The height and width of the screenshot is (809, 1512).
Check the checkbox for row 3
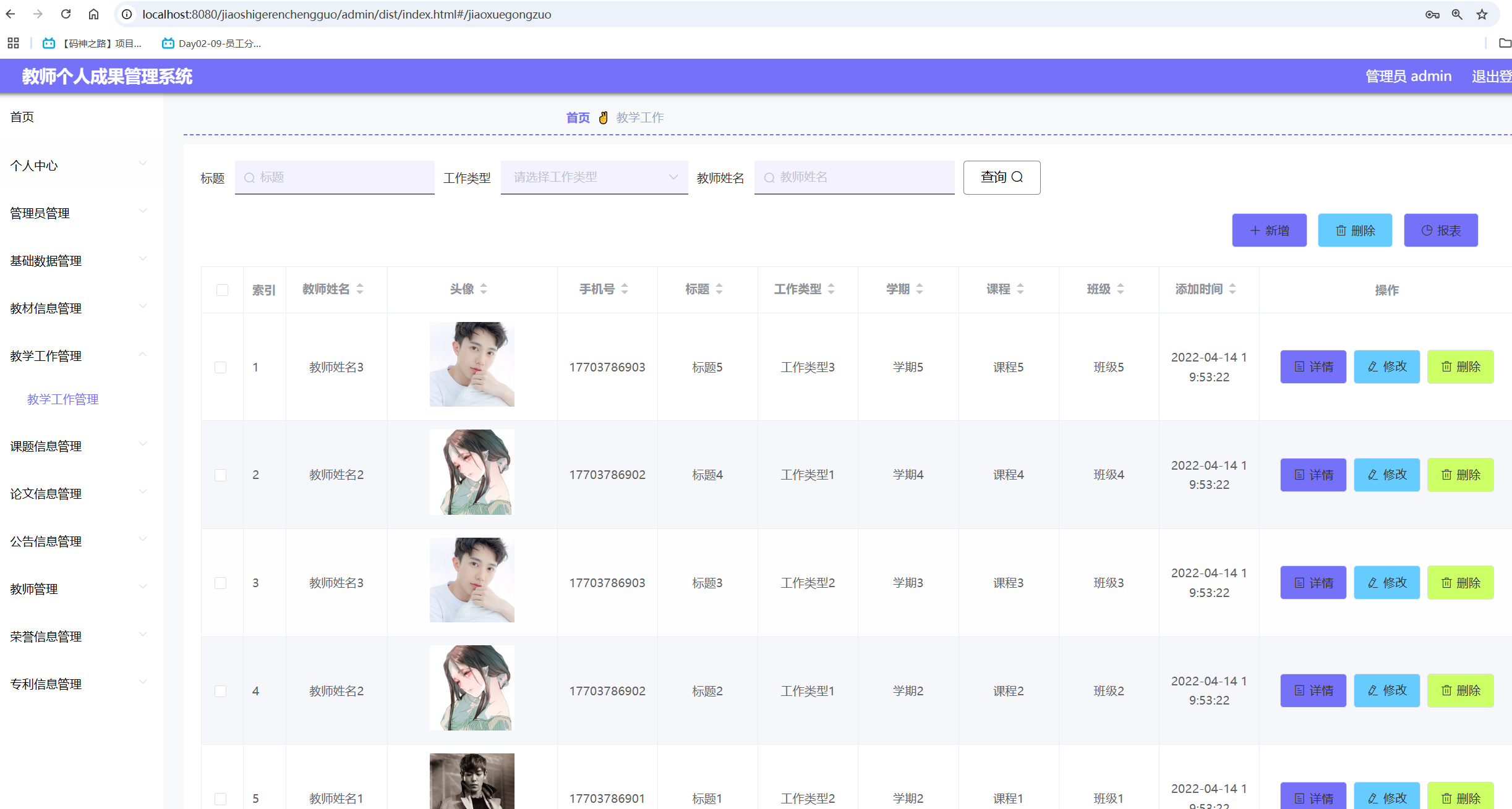tap(221, 583)
